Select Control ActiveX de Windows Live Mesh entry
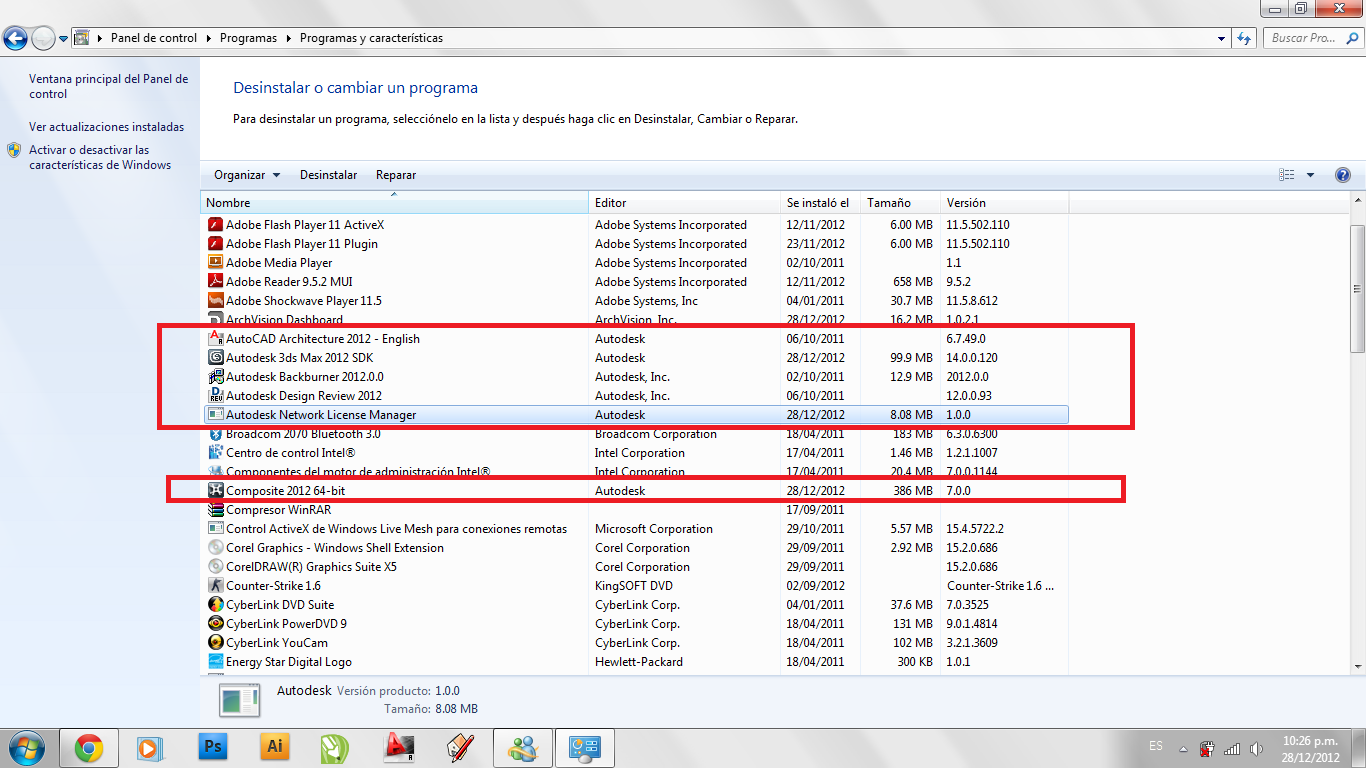Image resolution: width=1366 pixels, height=768 pixels. [x=635, y=529]
